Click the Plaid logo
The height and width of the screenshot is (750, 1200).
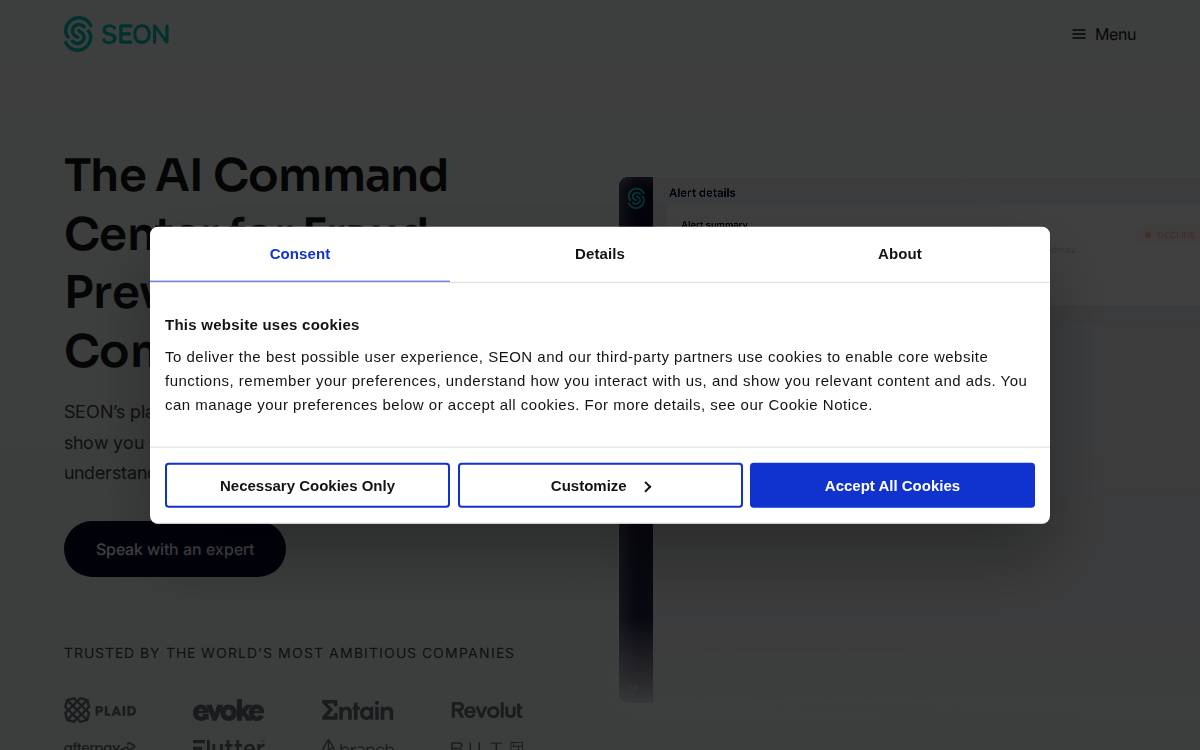pyautogui.click(x=100, y=710)
